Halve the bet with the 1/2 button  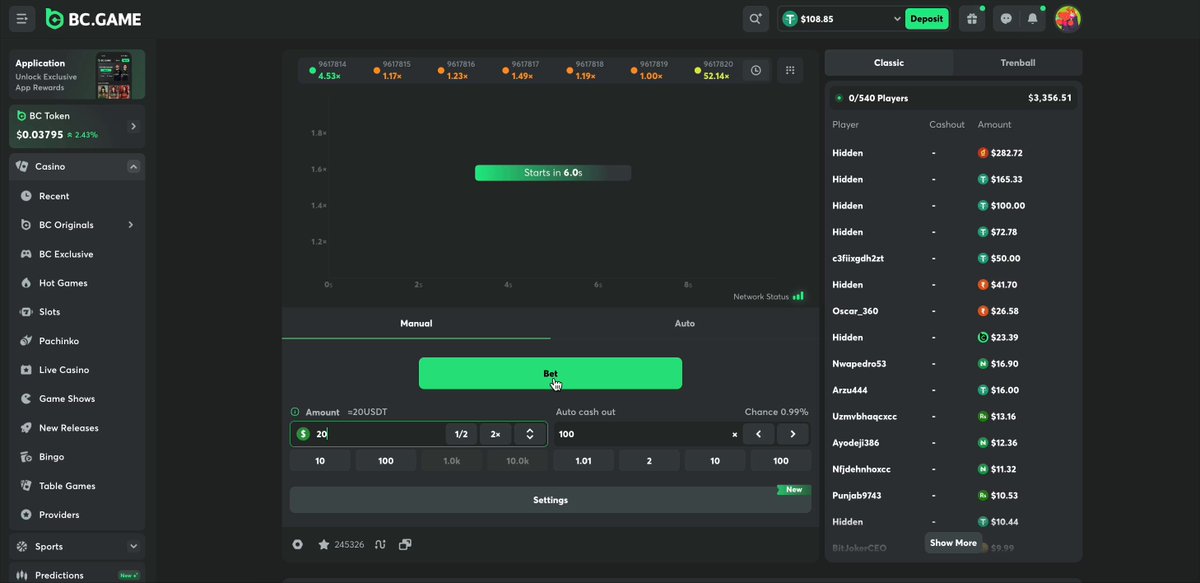461,434
